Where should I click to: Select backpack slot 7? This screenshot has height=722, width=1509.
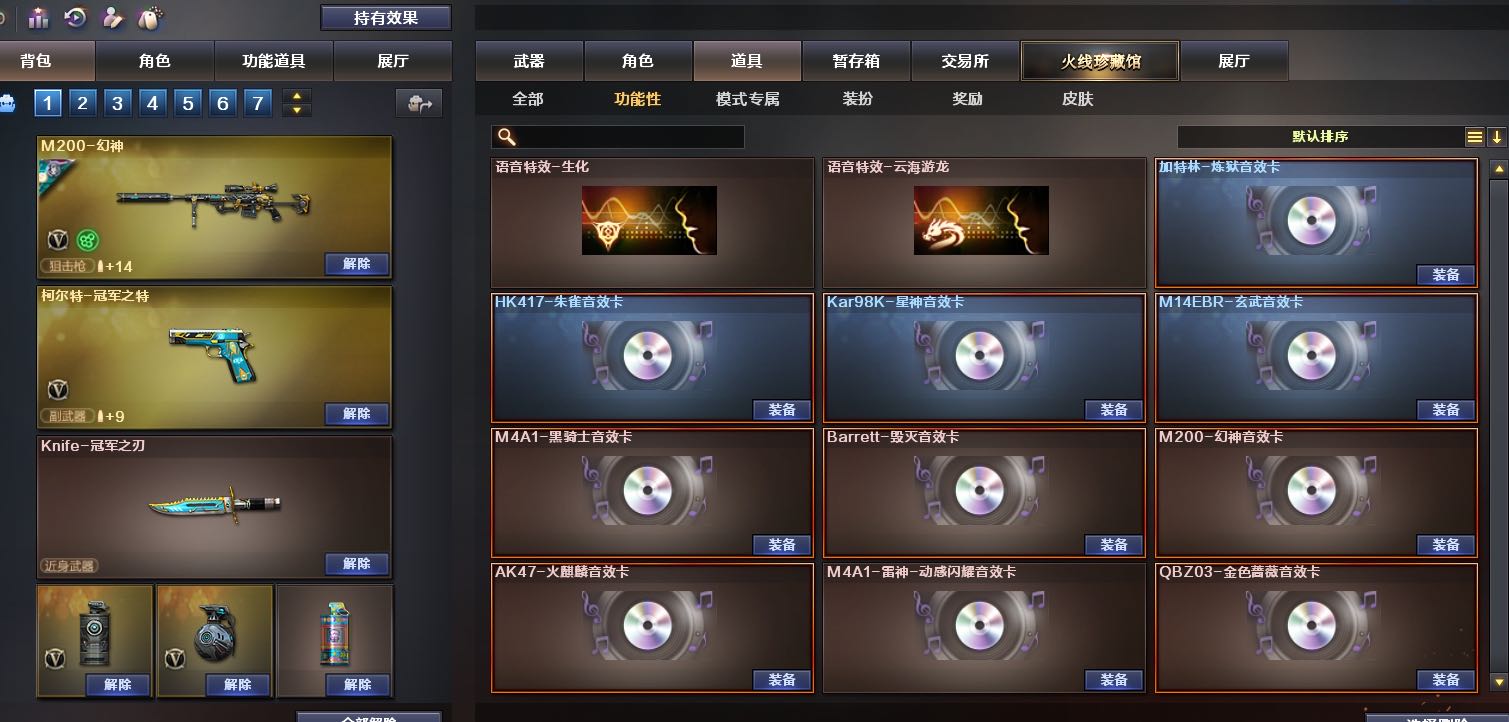(x=258, y=103)
